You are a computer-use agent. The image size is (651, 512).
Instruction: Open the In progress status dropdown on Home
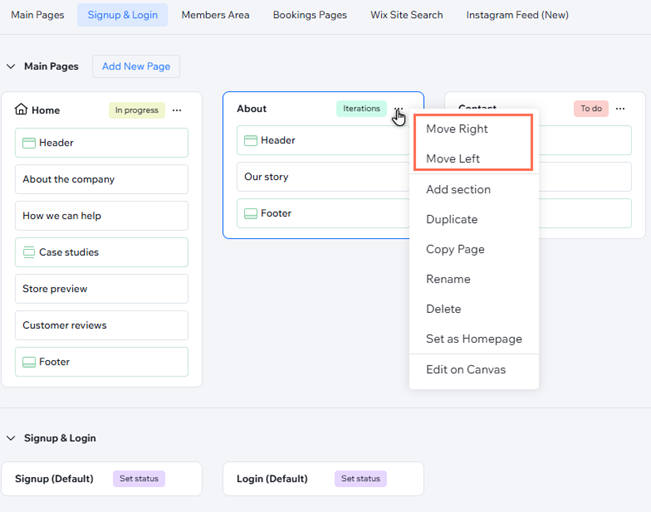click(137, 110)
